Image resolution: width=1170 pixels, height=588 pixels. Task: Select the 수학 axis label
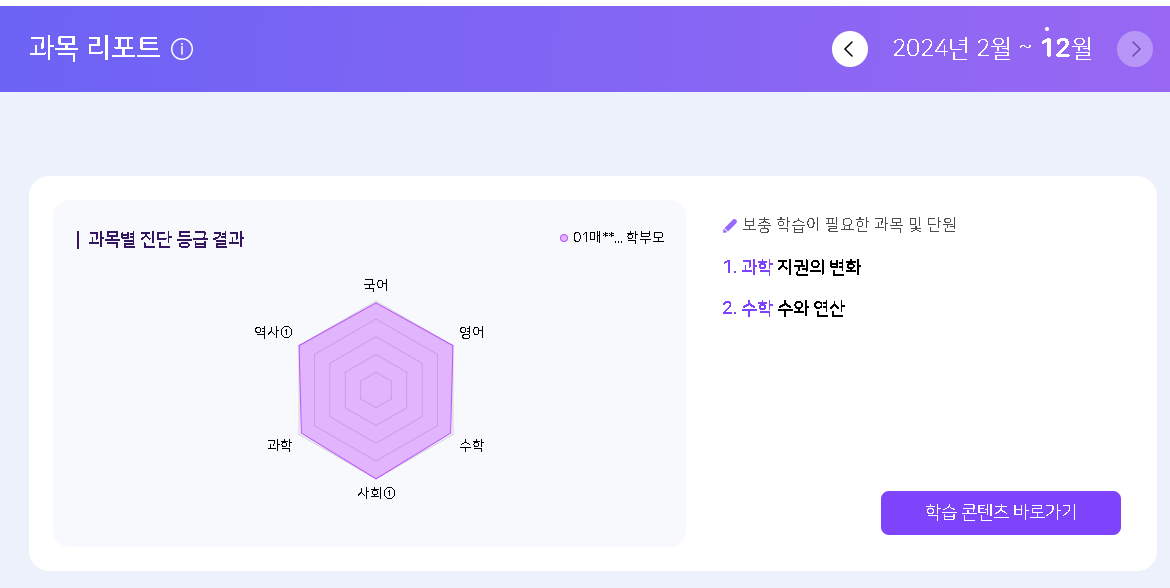tap(471, 445)
